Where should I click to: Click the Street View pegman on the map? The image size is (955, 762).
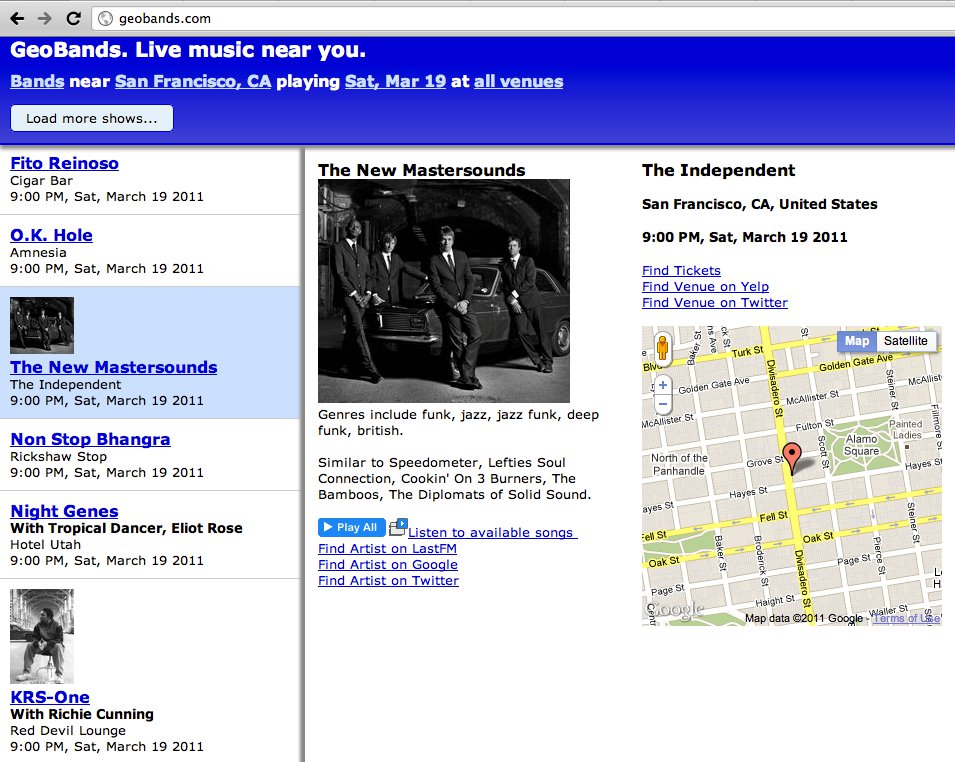(662, 349)
